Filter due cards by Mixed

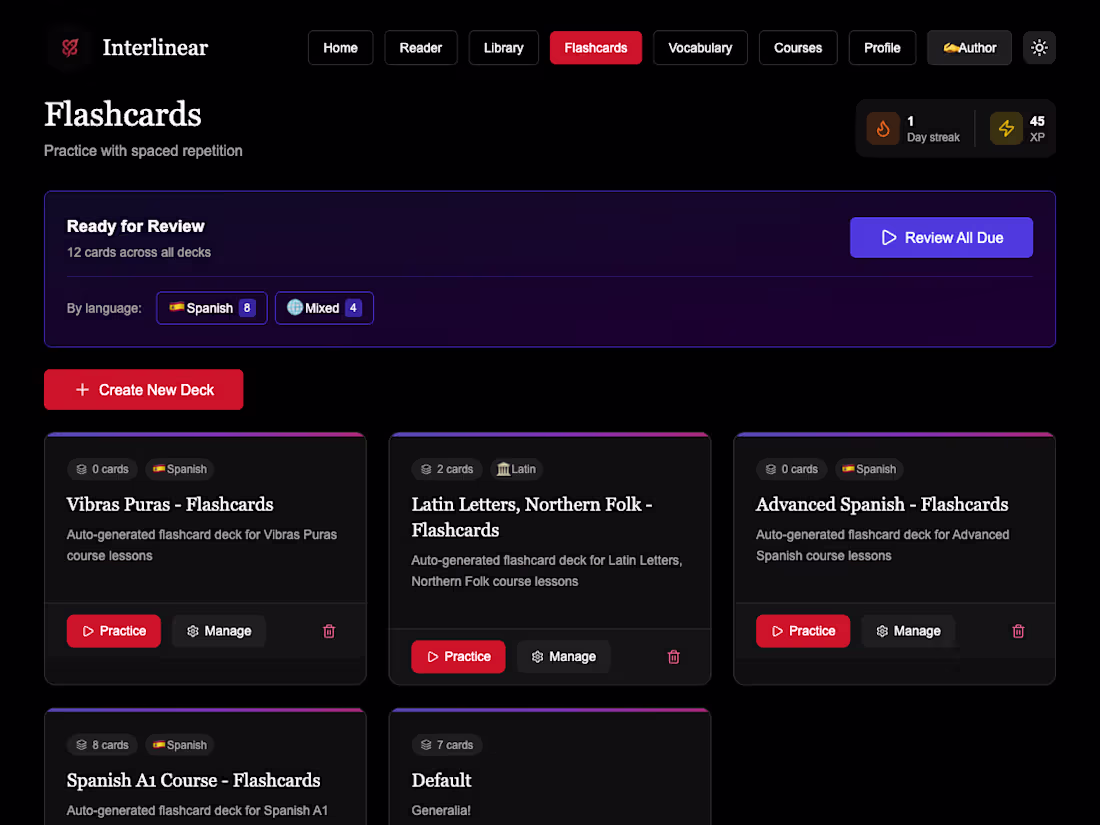point(324,308)
